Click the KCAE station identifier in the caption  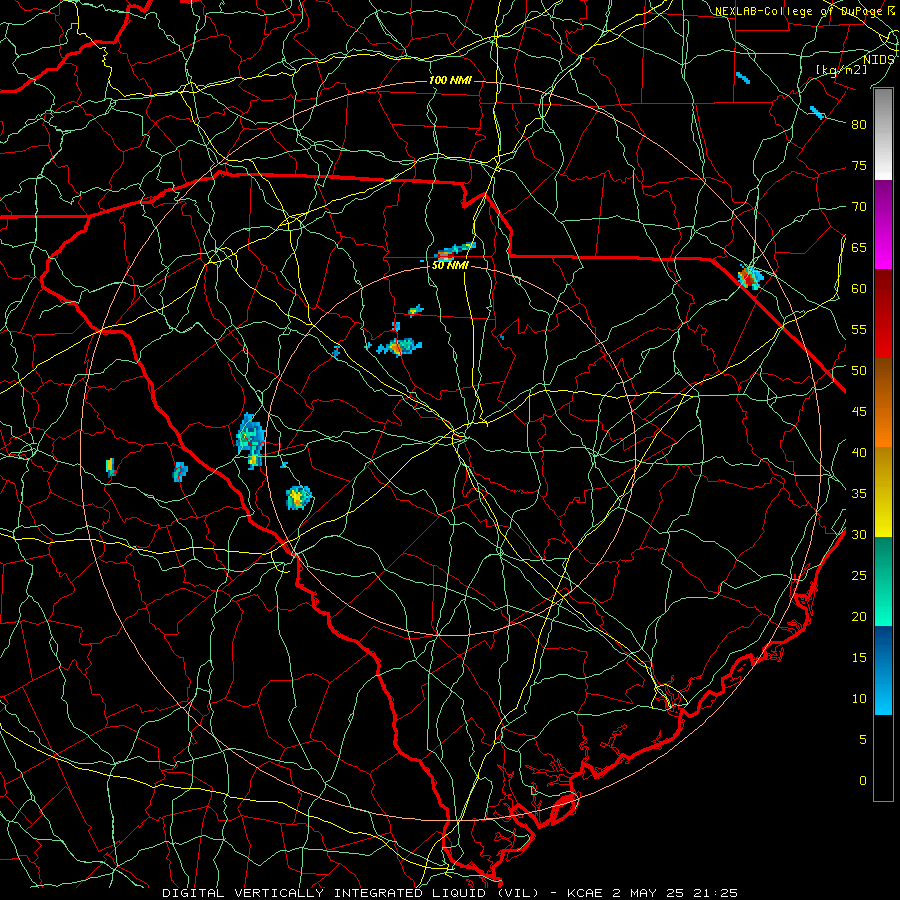584,893
